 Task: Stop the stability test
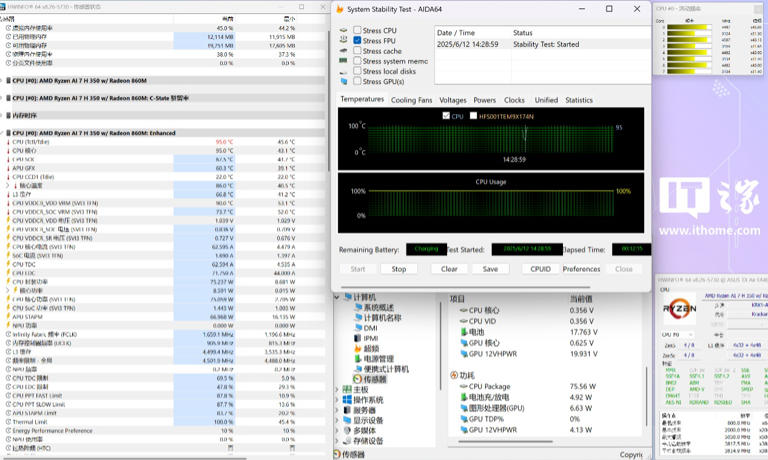pyautogui.click(x=398, y=269)
